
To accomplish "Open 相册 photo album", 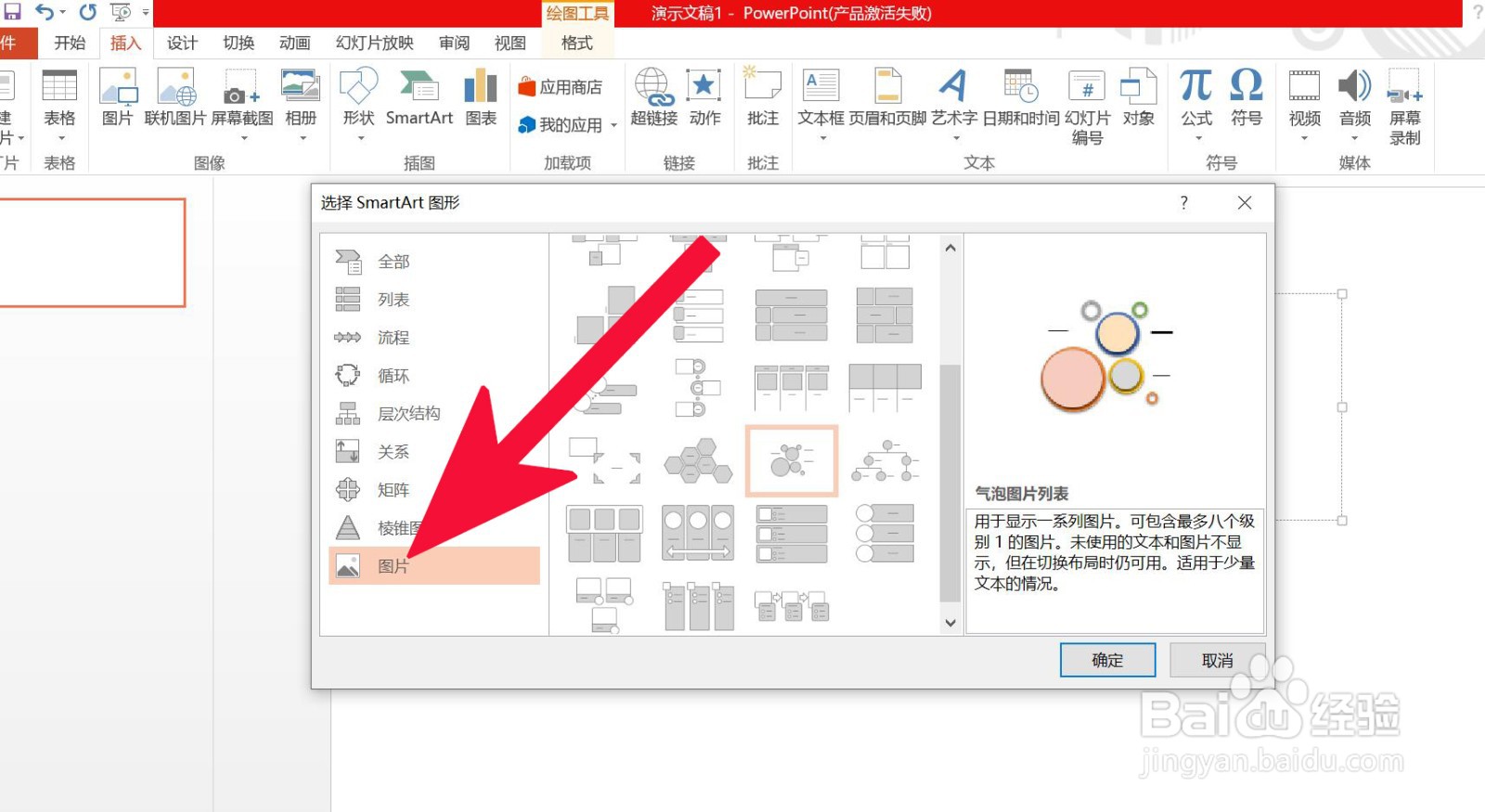I will point(301,104).
